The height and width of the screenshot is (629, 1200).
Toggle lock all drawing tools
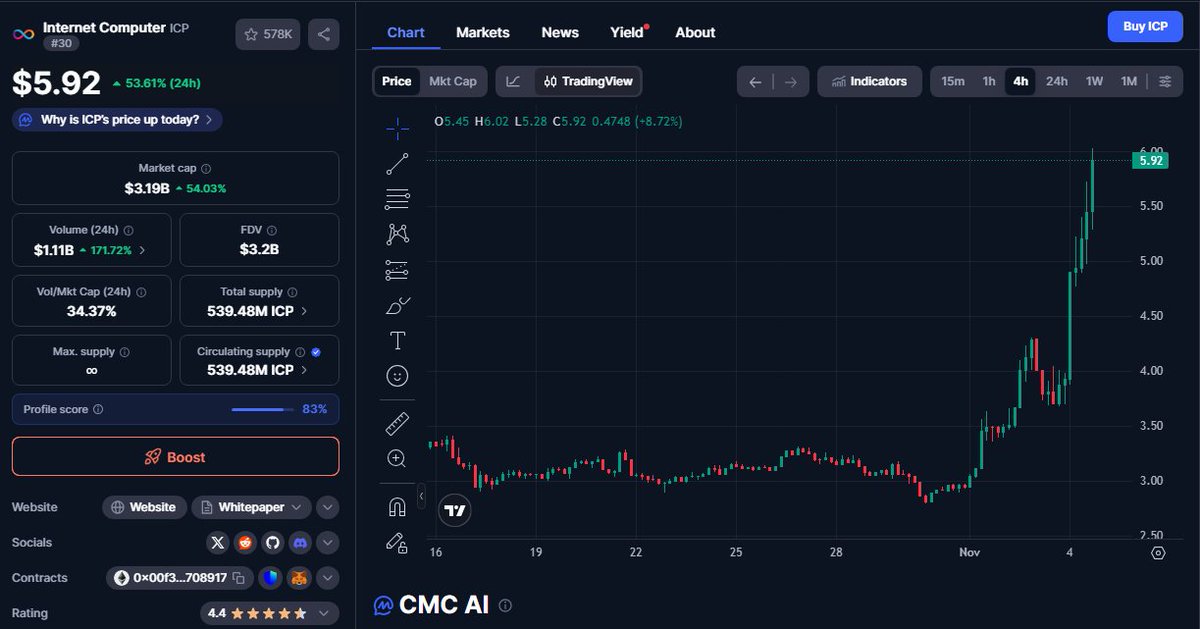pyautogui.click(x=397, y=543)
